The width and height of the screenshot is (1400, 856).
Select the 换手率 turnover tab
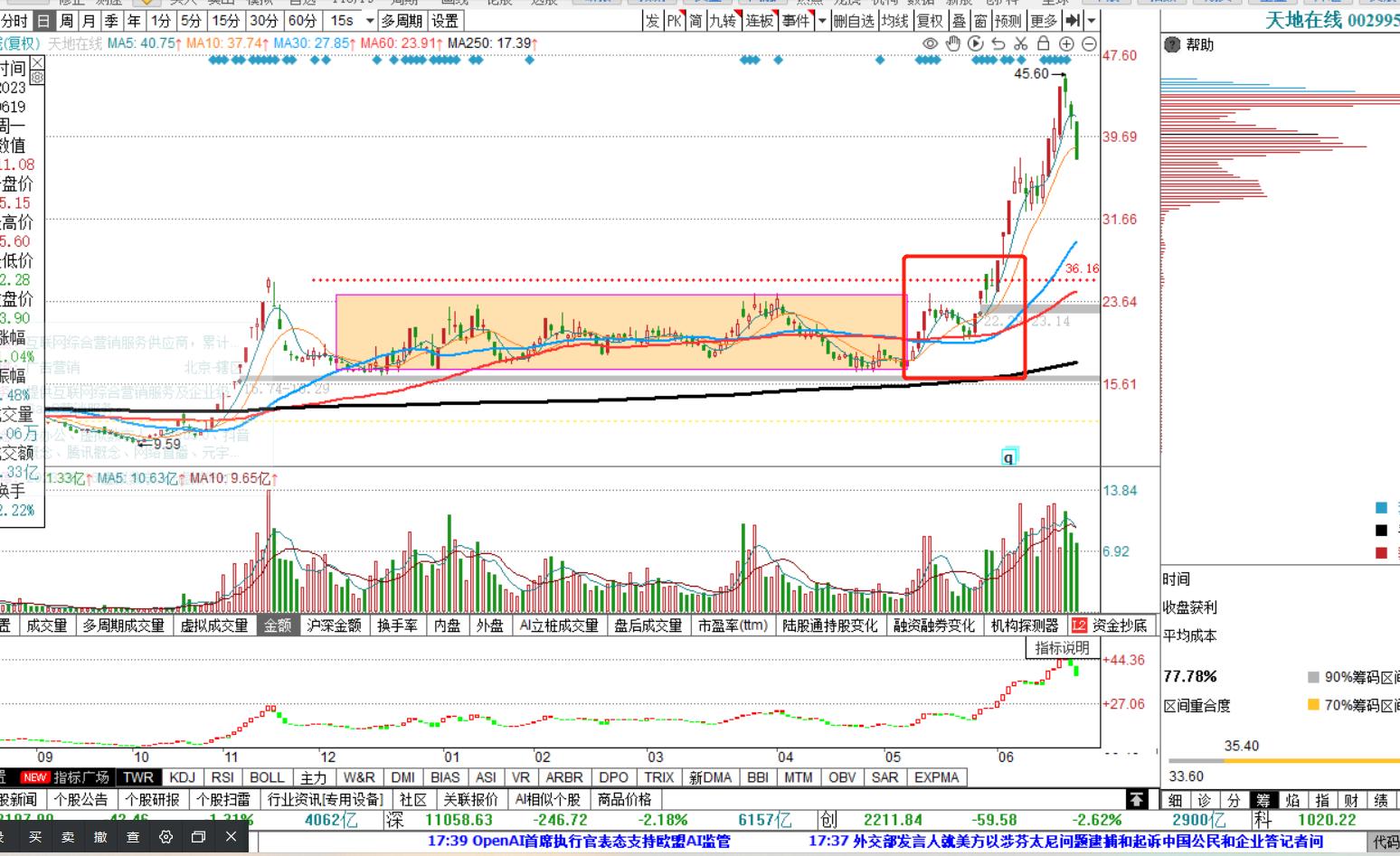pos(397,626)
